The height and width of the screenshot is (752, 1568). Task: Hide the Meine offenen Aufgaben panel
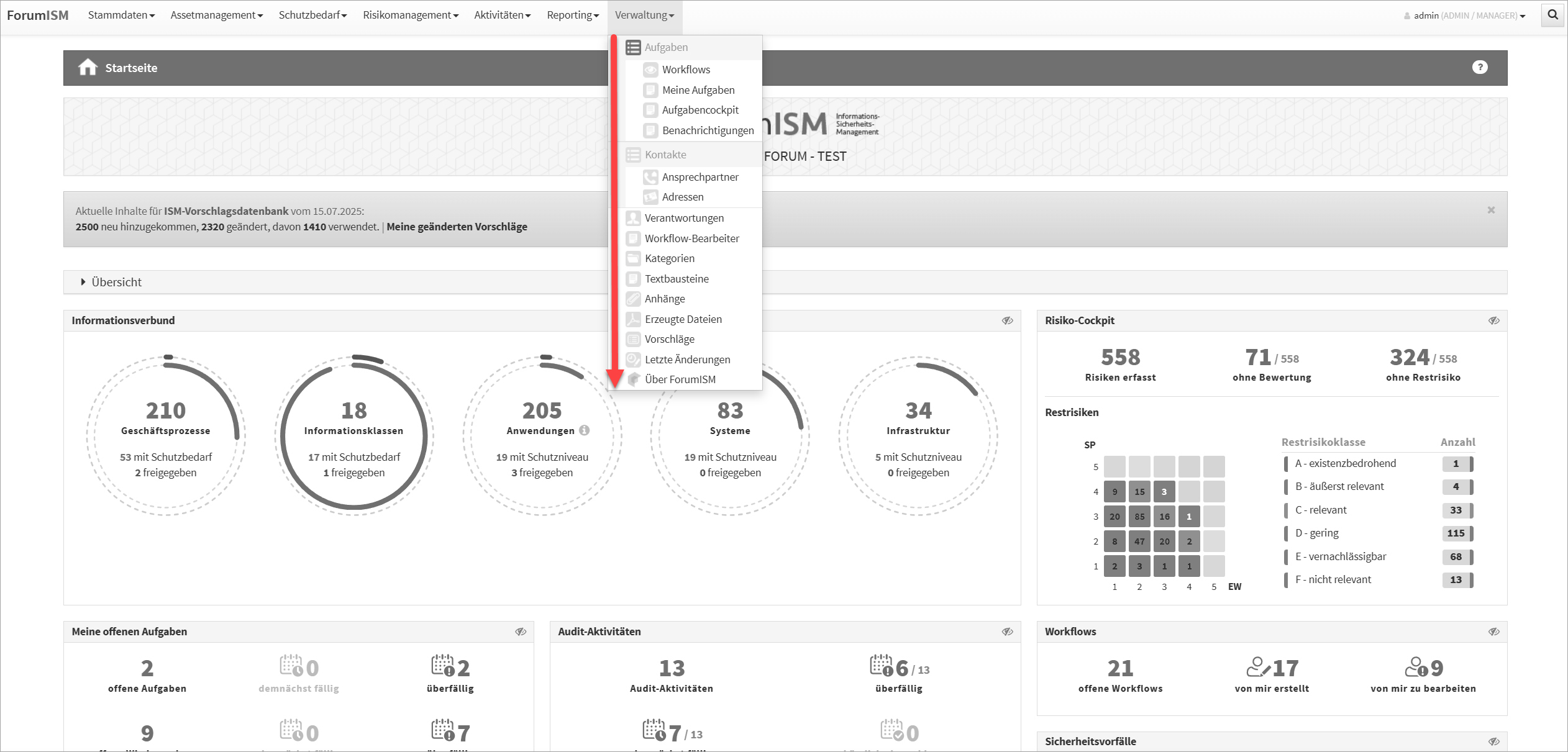521,632
